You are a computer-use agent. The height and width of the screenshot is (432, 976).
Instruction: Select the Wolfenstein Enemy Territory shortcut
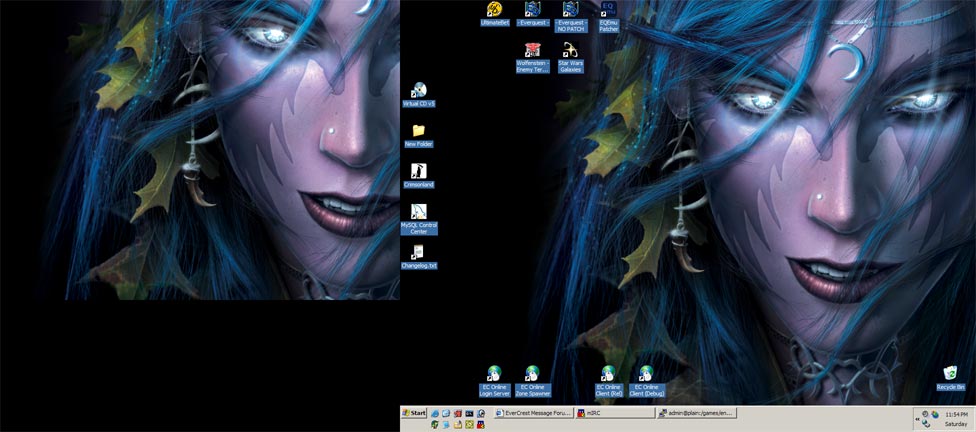tap(532, 57)
